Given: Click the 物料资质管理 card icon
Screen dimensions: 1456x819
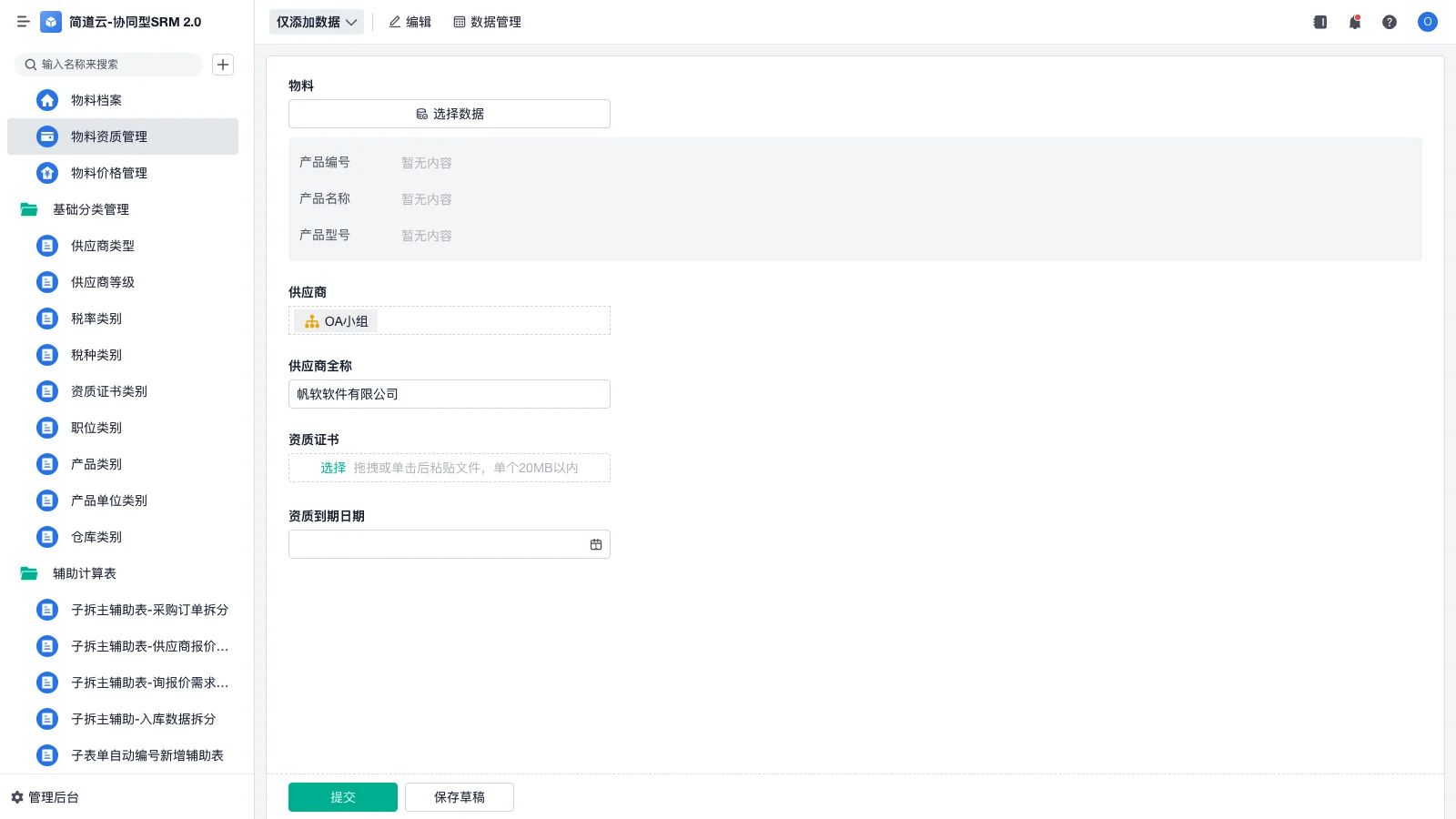Looking at the screenshot, I should [47, 136].
